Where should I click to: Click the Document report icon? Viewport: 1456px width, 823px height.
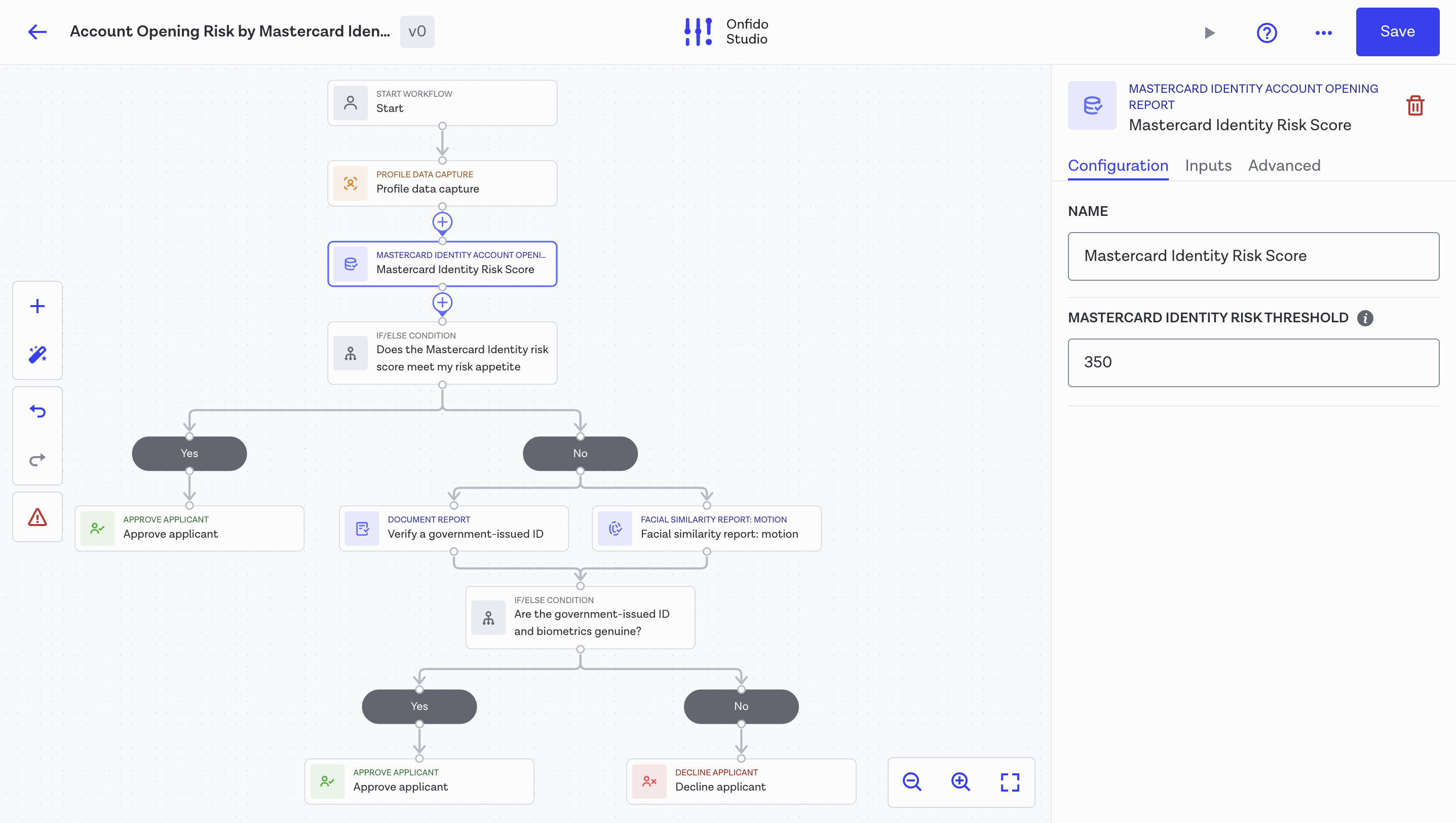click(362, 529)
